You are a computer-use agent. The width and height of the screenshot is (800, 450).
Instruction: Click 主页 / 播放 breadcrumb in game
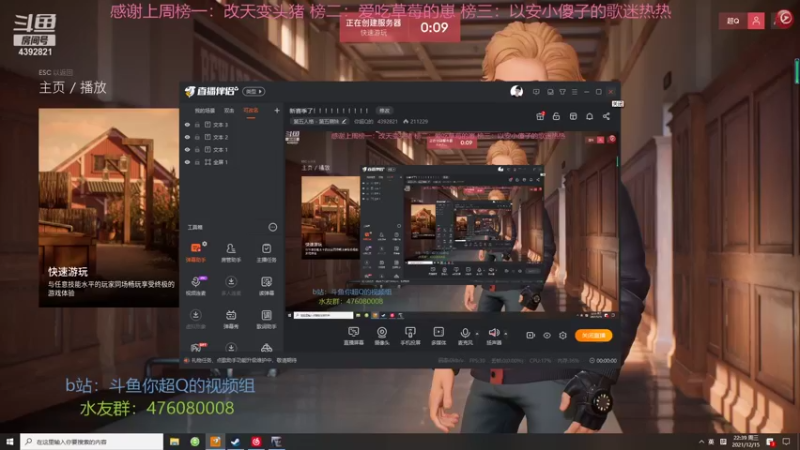(72, 87)
